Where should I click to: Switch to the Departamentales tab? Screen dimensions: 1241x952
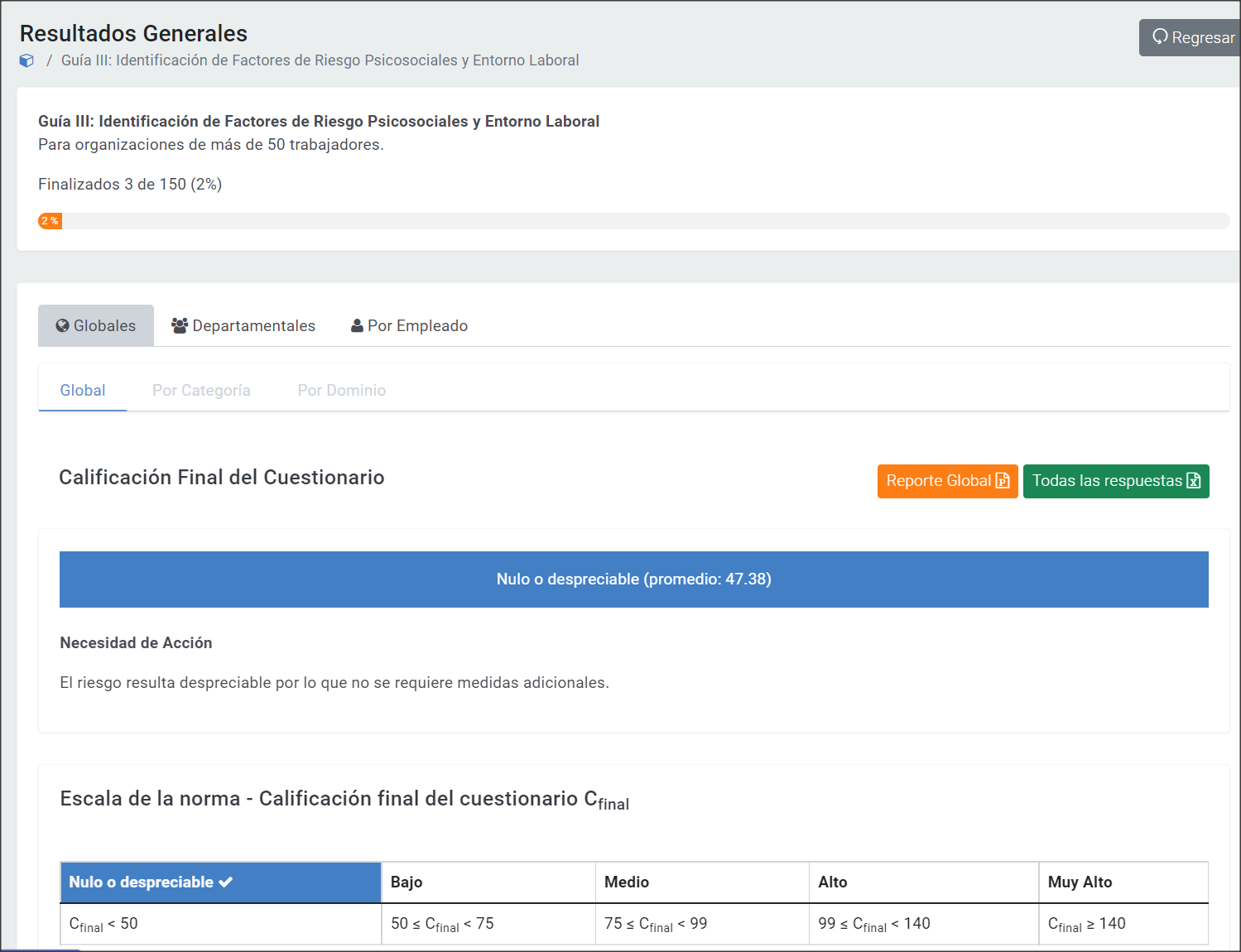click(243, 325)
